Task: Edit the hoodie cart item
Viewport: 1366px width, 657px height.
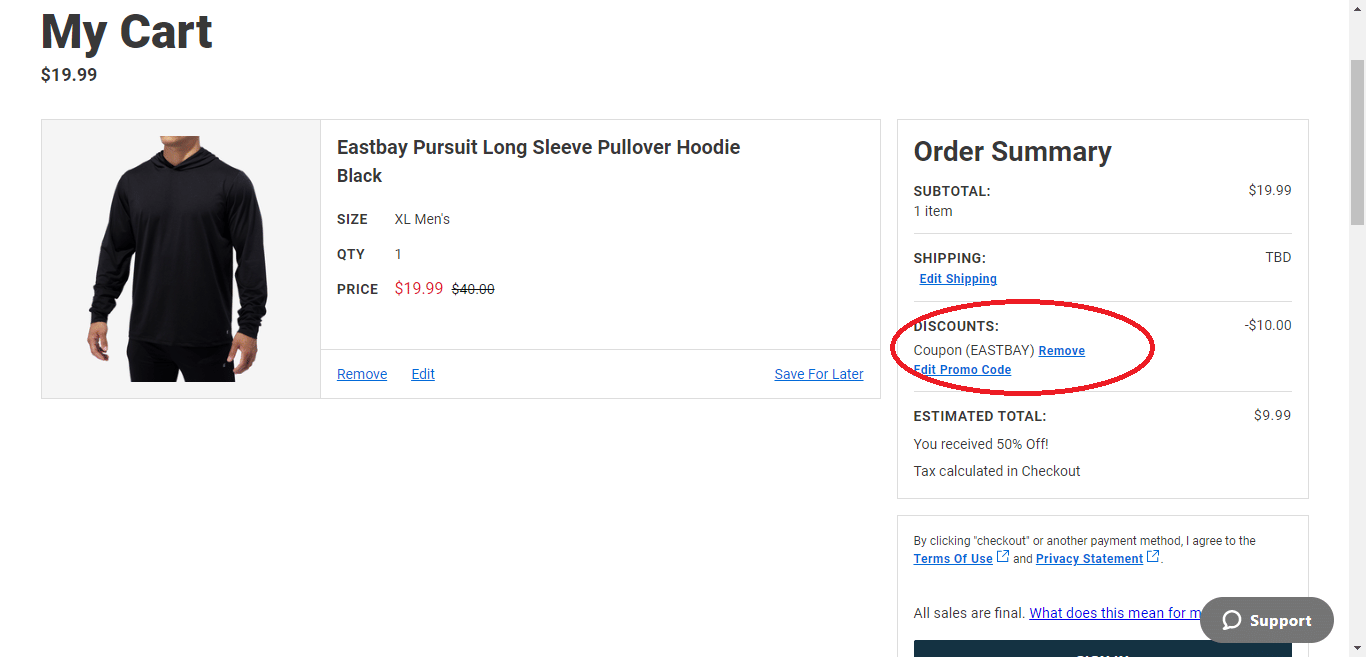Action: [x=423, y=374]
